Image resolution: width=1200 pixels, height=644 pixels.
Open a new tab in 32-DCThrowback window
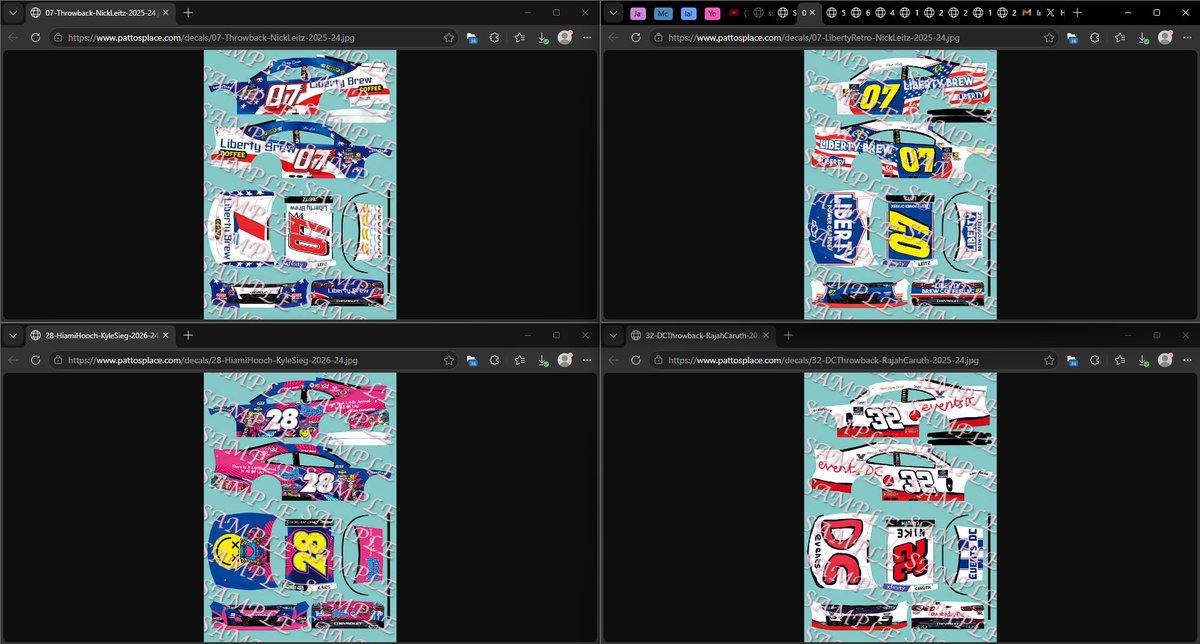tap(788, 335)
